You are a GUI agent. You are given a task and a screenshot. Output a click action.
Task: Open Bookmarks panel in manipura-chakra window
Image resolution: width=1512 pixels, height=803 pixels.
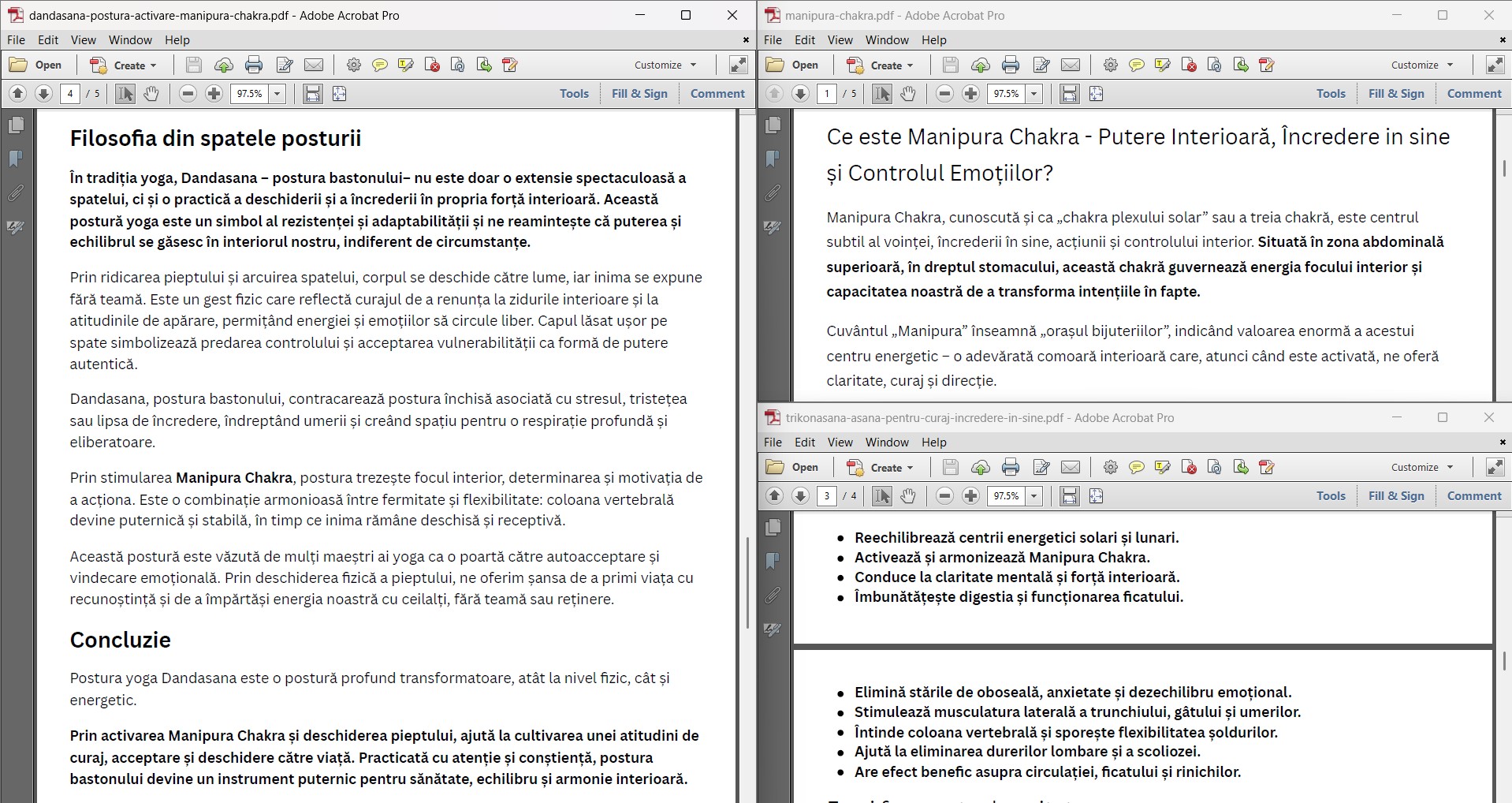(773, 159)
